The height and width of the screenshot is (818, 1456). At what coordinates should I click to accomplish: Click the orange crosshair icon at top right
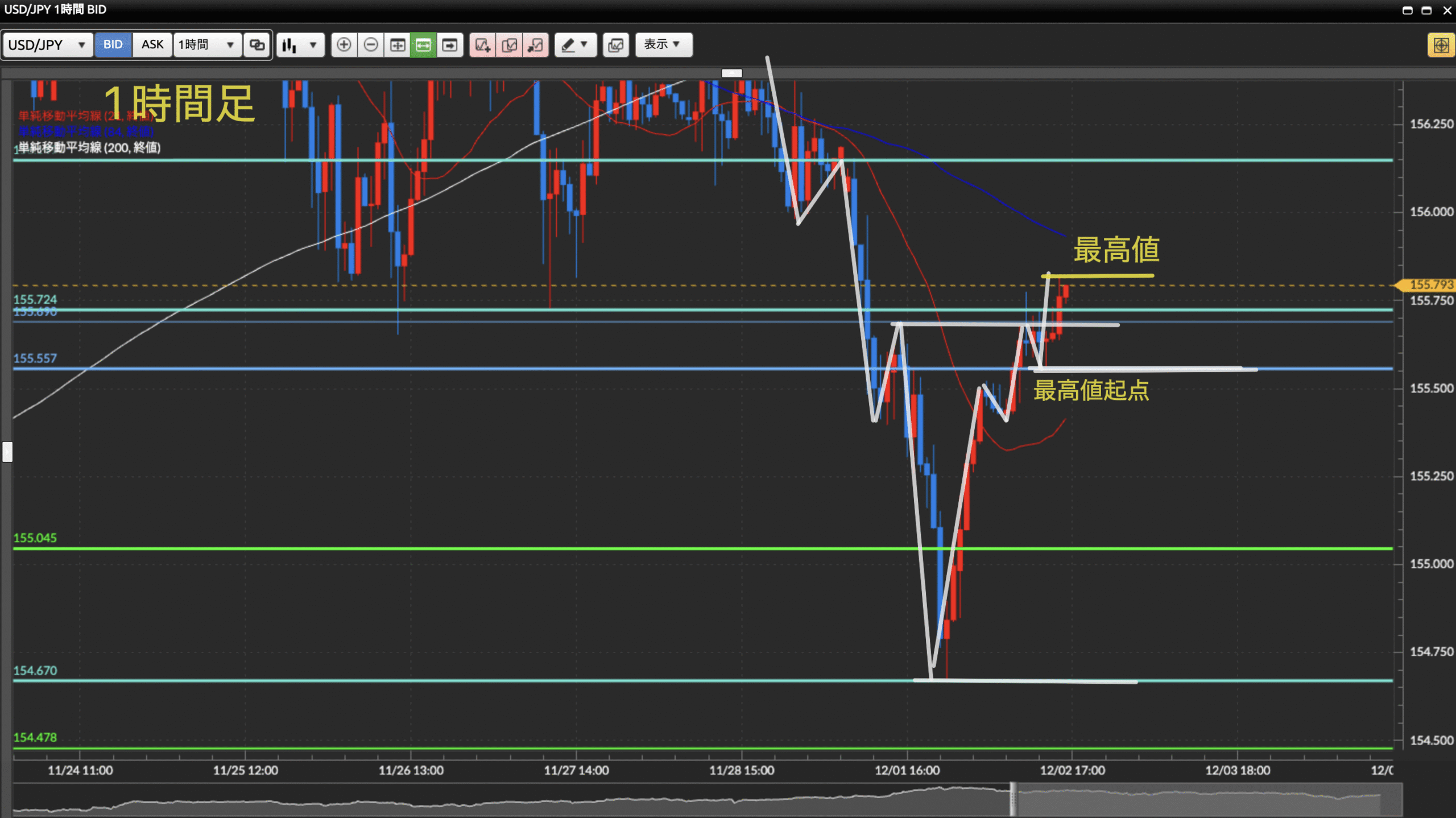[x=1441, y=45]
